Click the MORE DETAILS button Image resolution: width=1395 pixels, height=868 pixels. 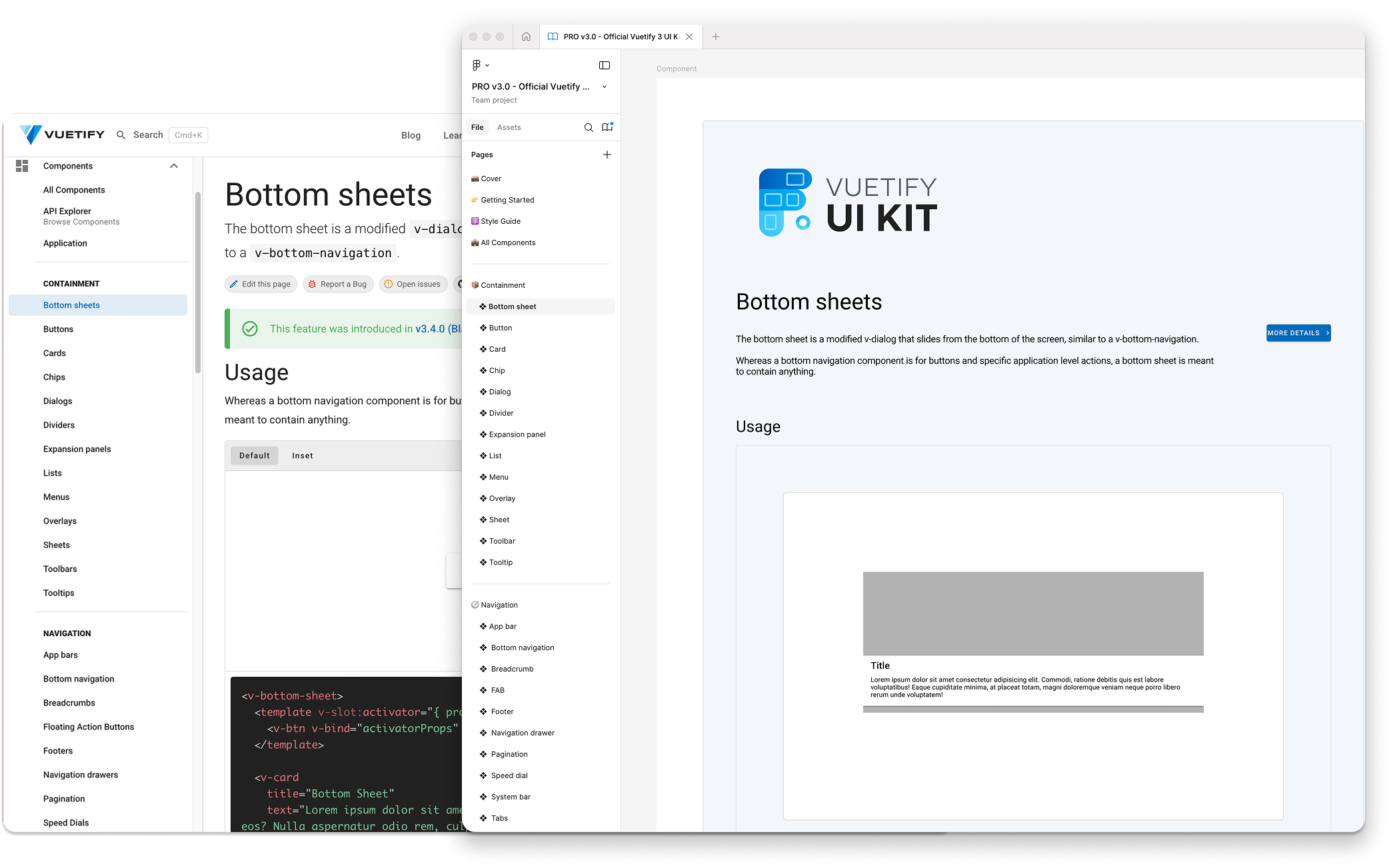point(1297,332)
